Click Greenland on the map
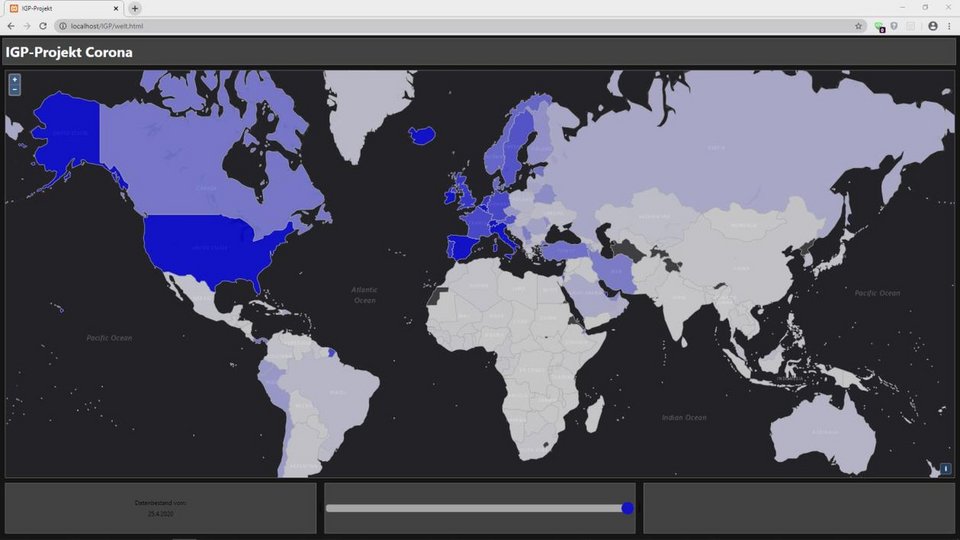This screenshot has height=540, width=960. click(368, 110)
